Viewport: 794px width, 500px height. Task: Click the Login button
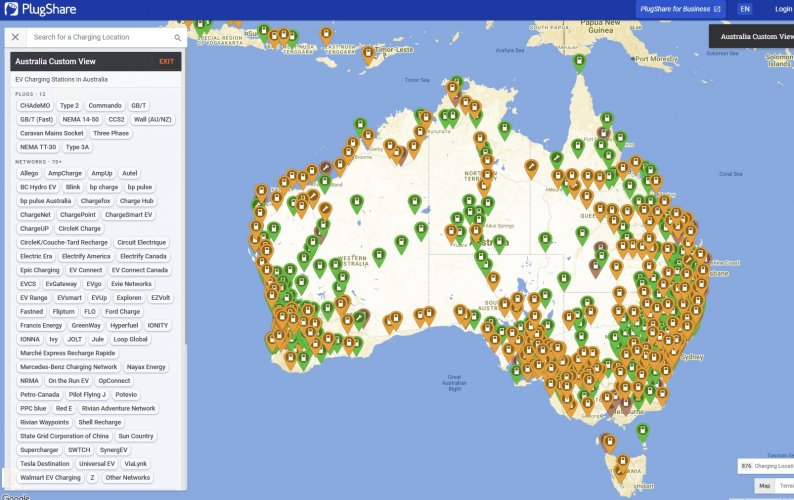click(x=783, y=9)
